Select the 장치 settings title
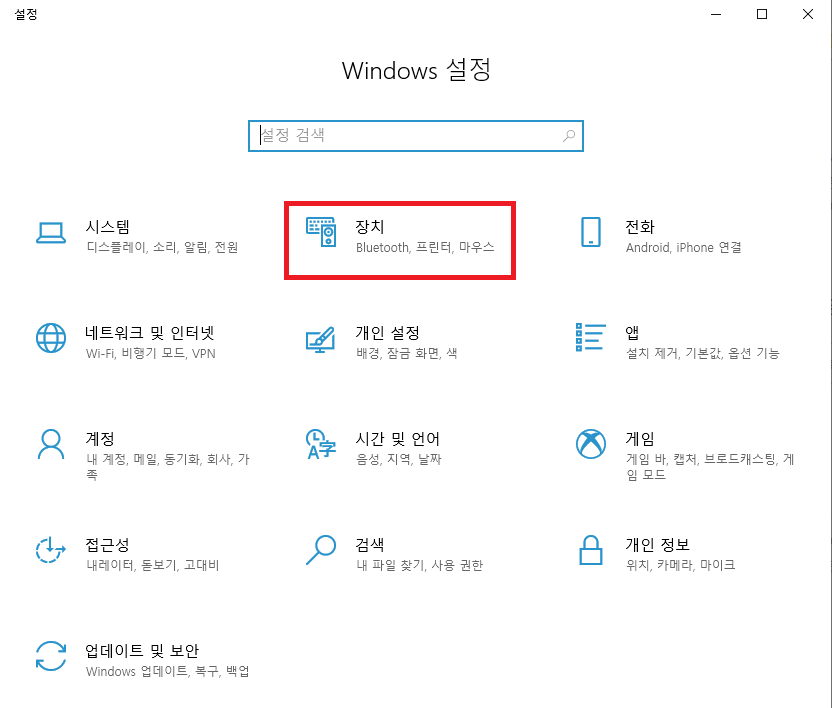This screenshot has height=708, width=832. 369,227
